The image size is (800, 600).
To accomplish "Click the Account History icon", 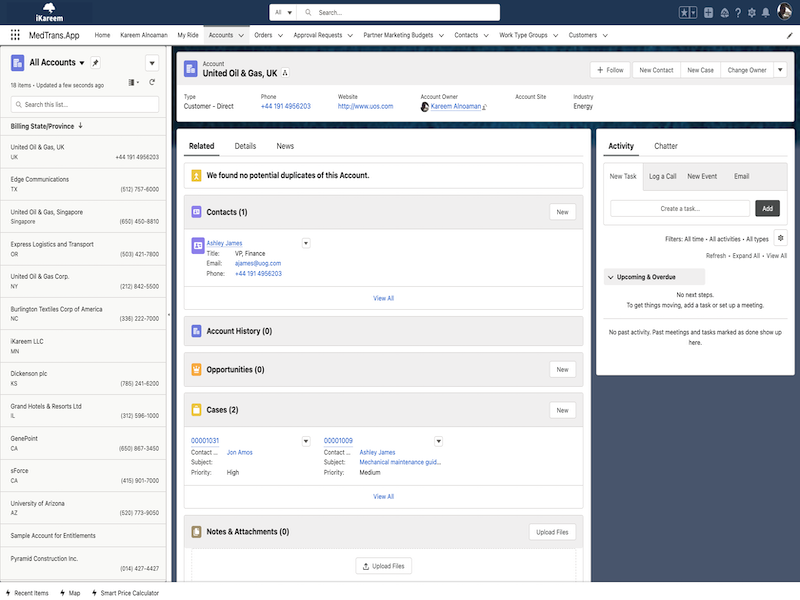I will click(196, 331).
